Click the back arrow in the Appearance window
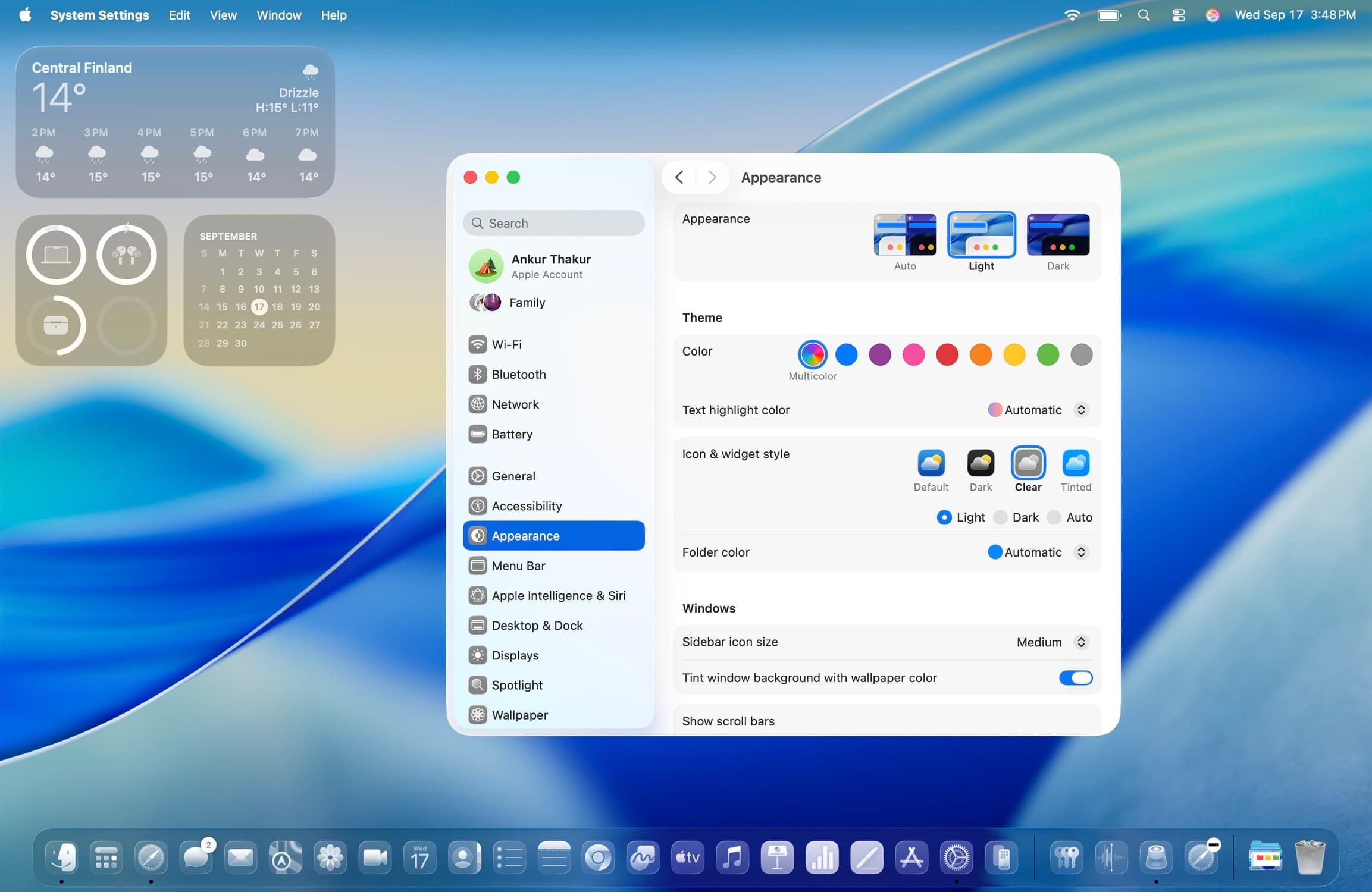Image resolution: width=1372 pixels, height=892 pixels. 679,177
